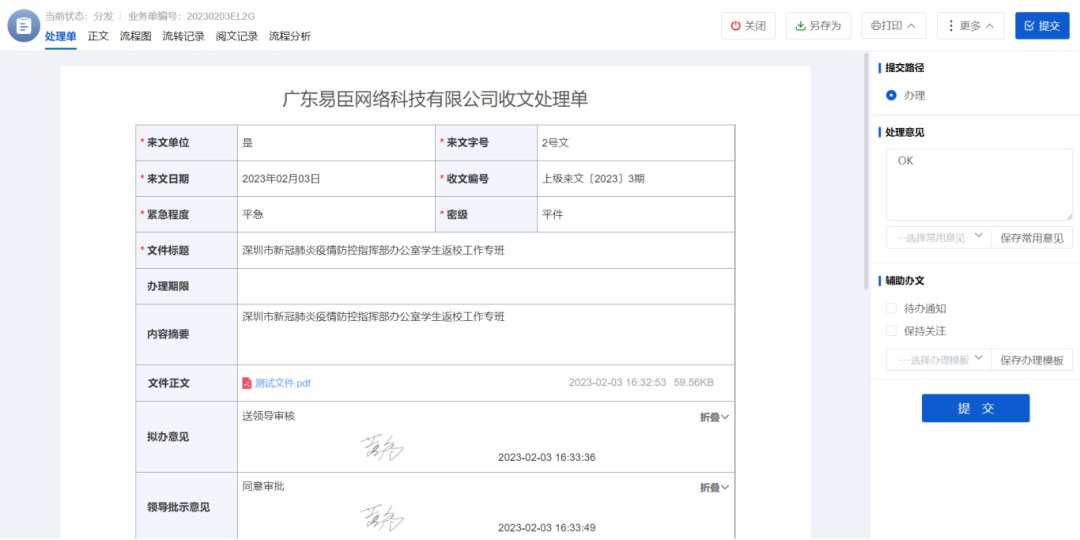Enable the 保持关注 checkbox
This screenshot has height=540, width=1080.
point(891,331)
